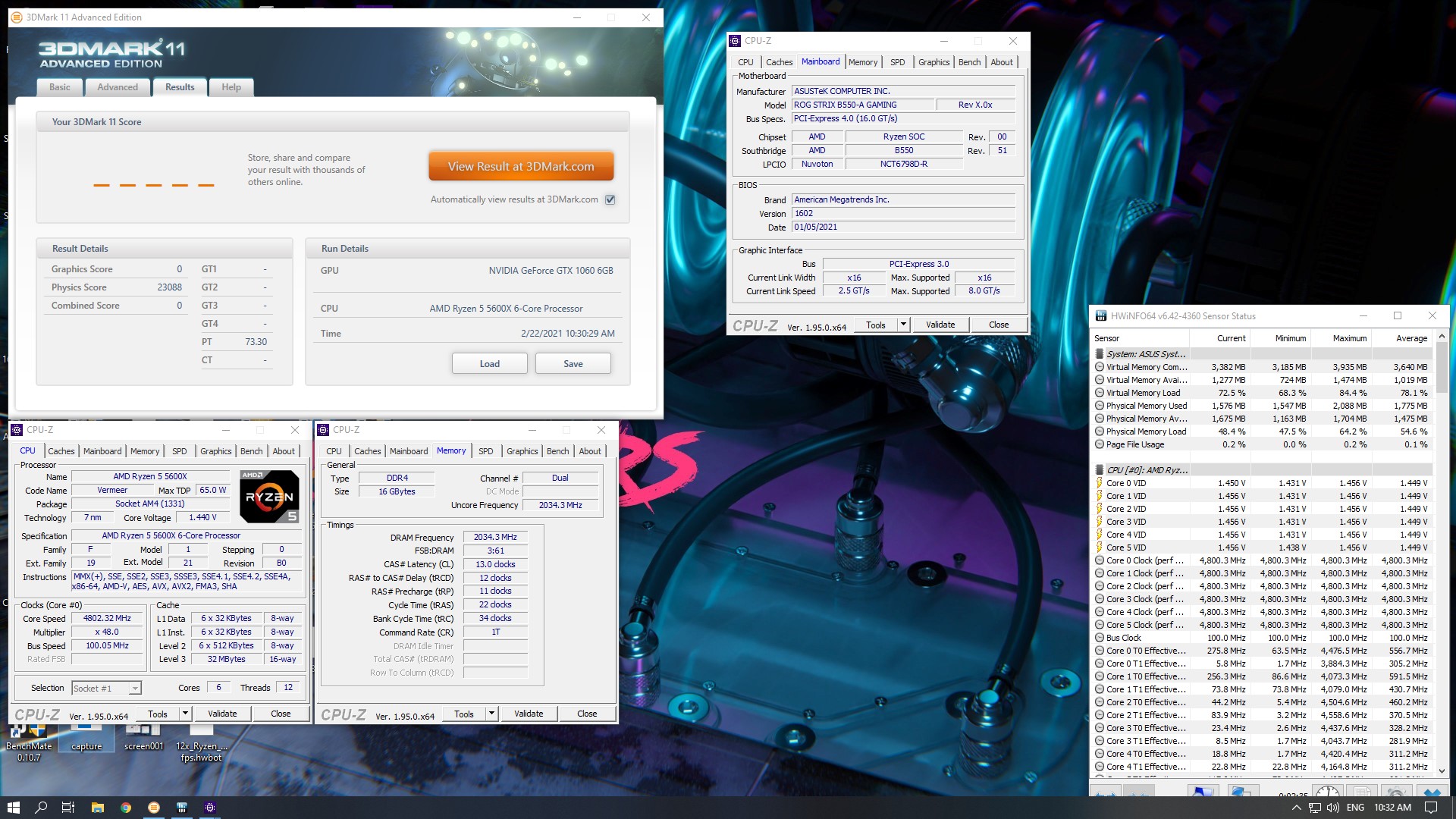Click DRAM Frequency value 2034.3 MHz

(495, 537)
